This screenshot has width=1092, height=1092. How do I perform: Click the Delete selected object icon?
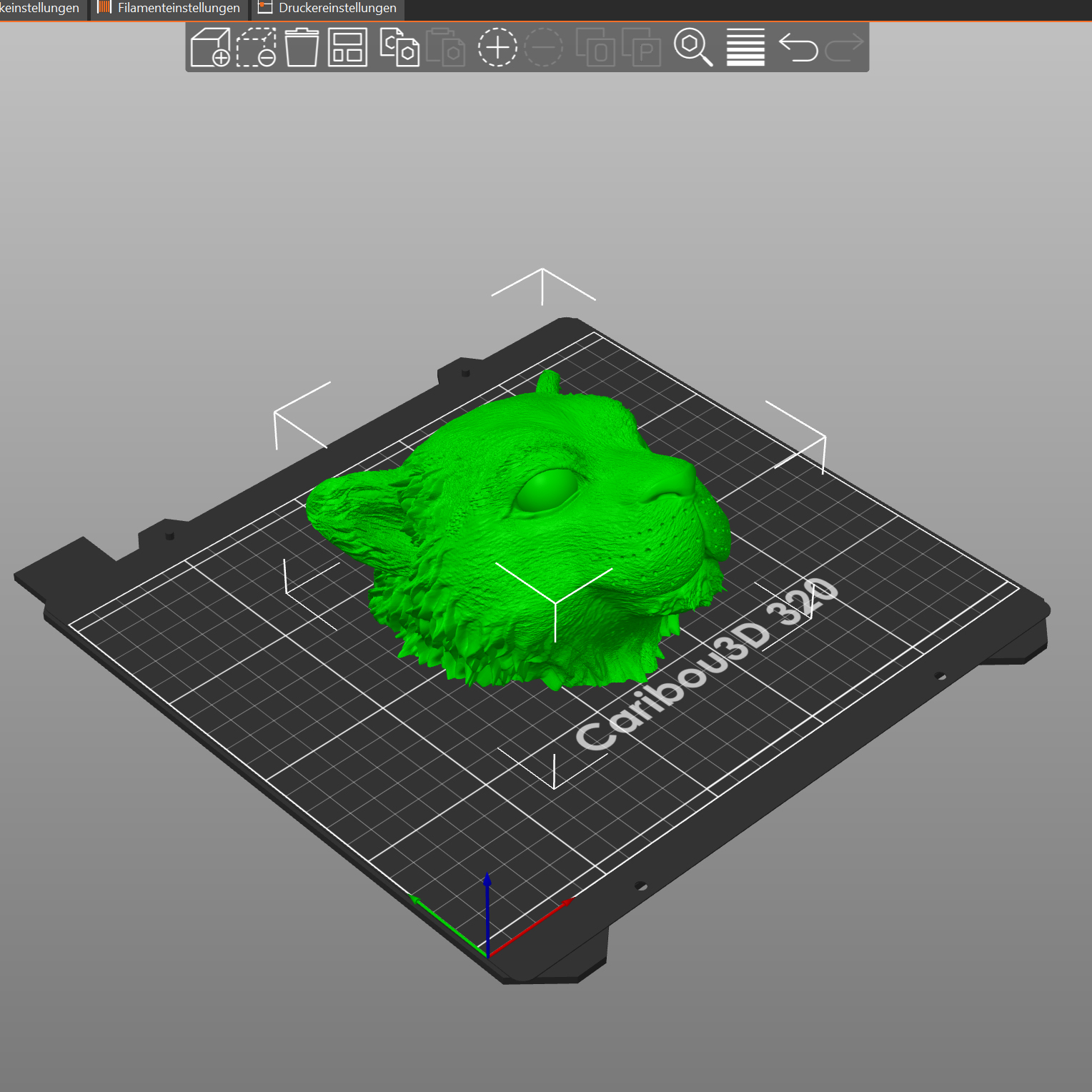[x=257, y=47]
